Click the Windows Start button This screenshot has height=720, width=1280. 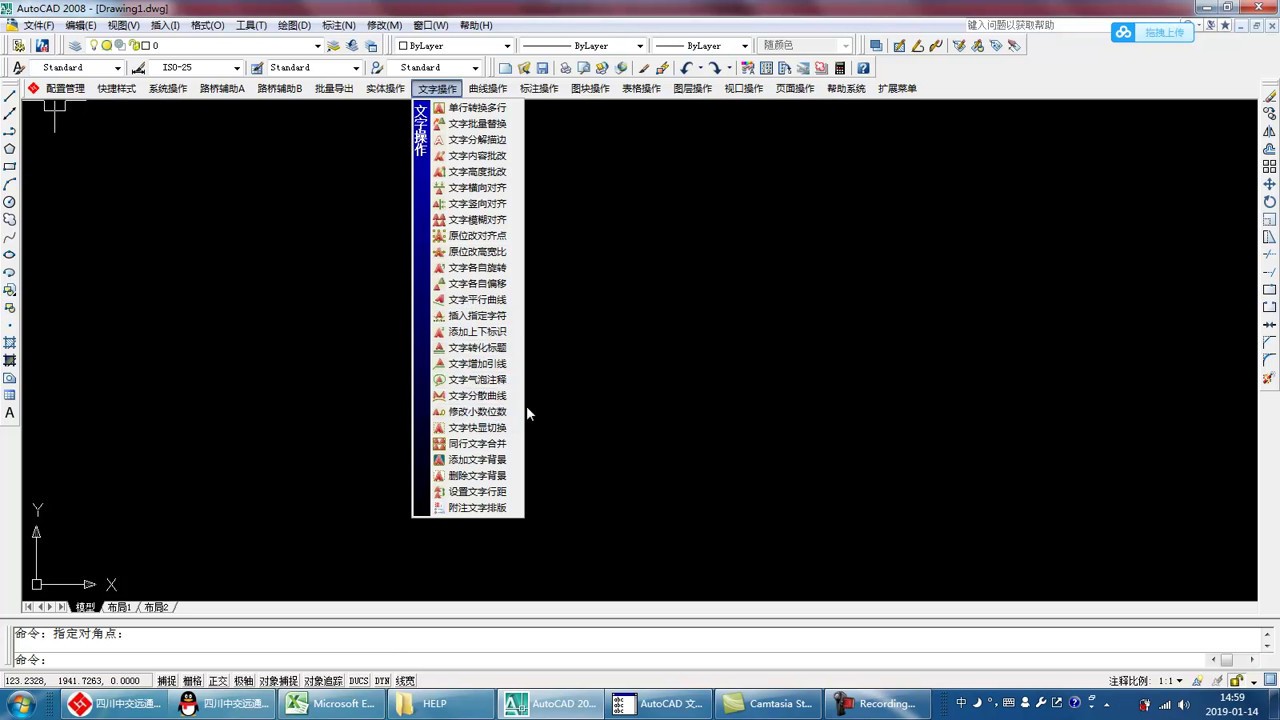(21, 704)
